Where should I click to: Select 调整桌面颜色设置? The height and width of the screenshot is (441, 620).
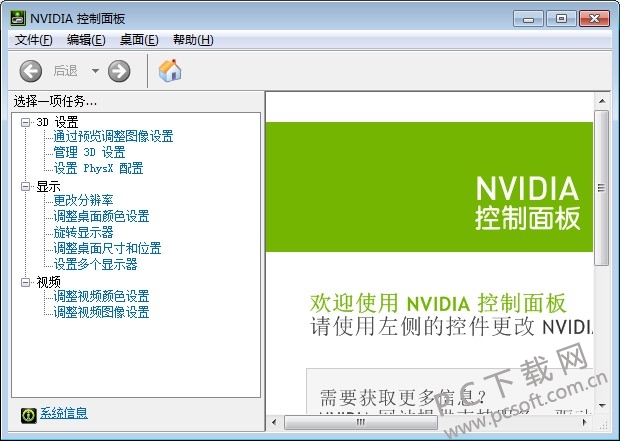(102, 216)
